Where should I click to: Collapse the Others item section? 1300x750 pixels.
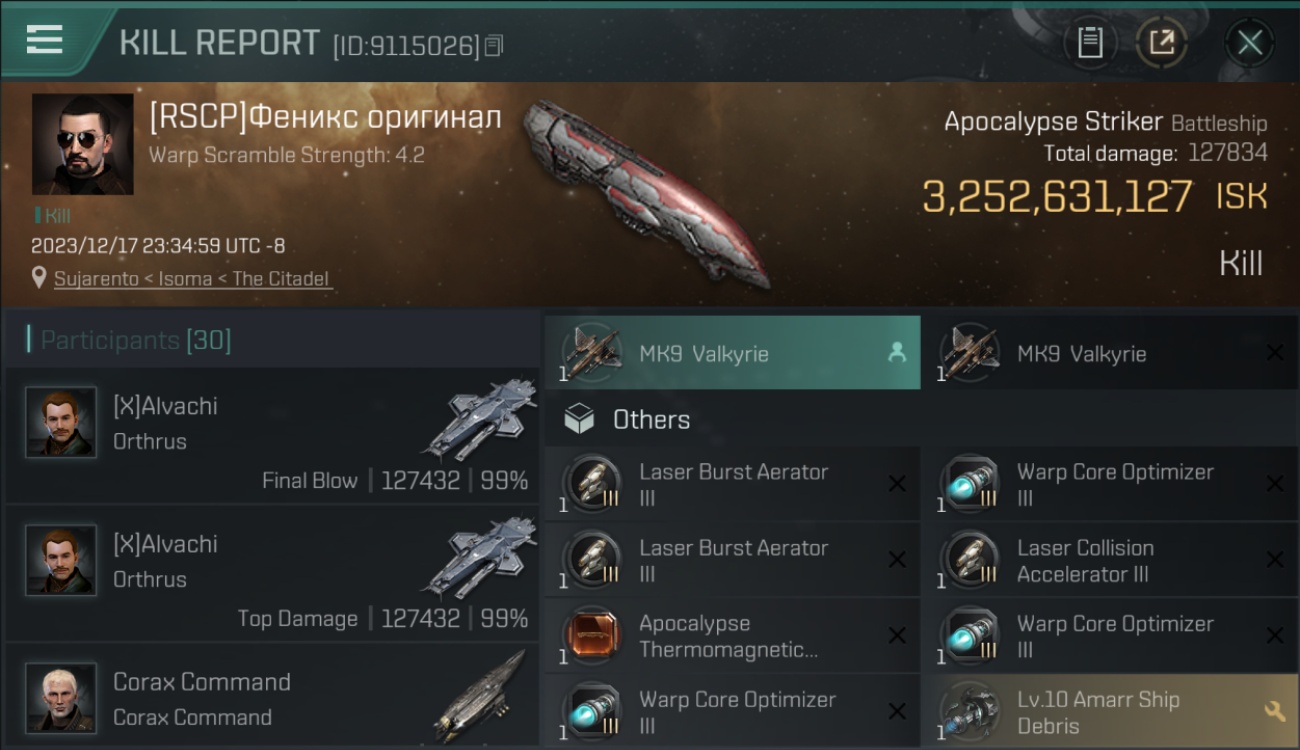tap(920, 419)
